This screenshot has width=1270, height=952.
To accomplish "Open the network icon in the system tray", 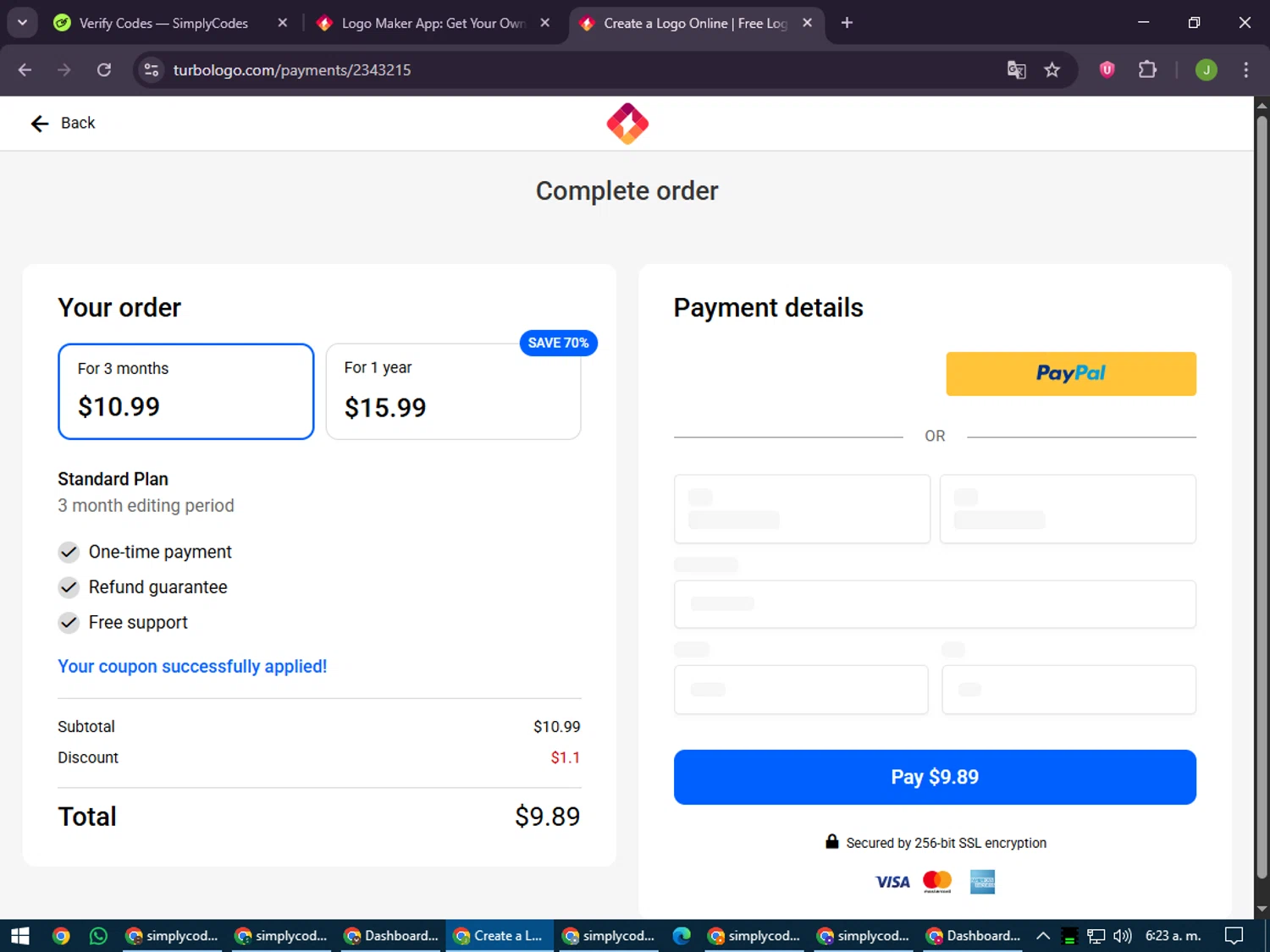I will point(1096,936).
